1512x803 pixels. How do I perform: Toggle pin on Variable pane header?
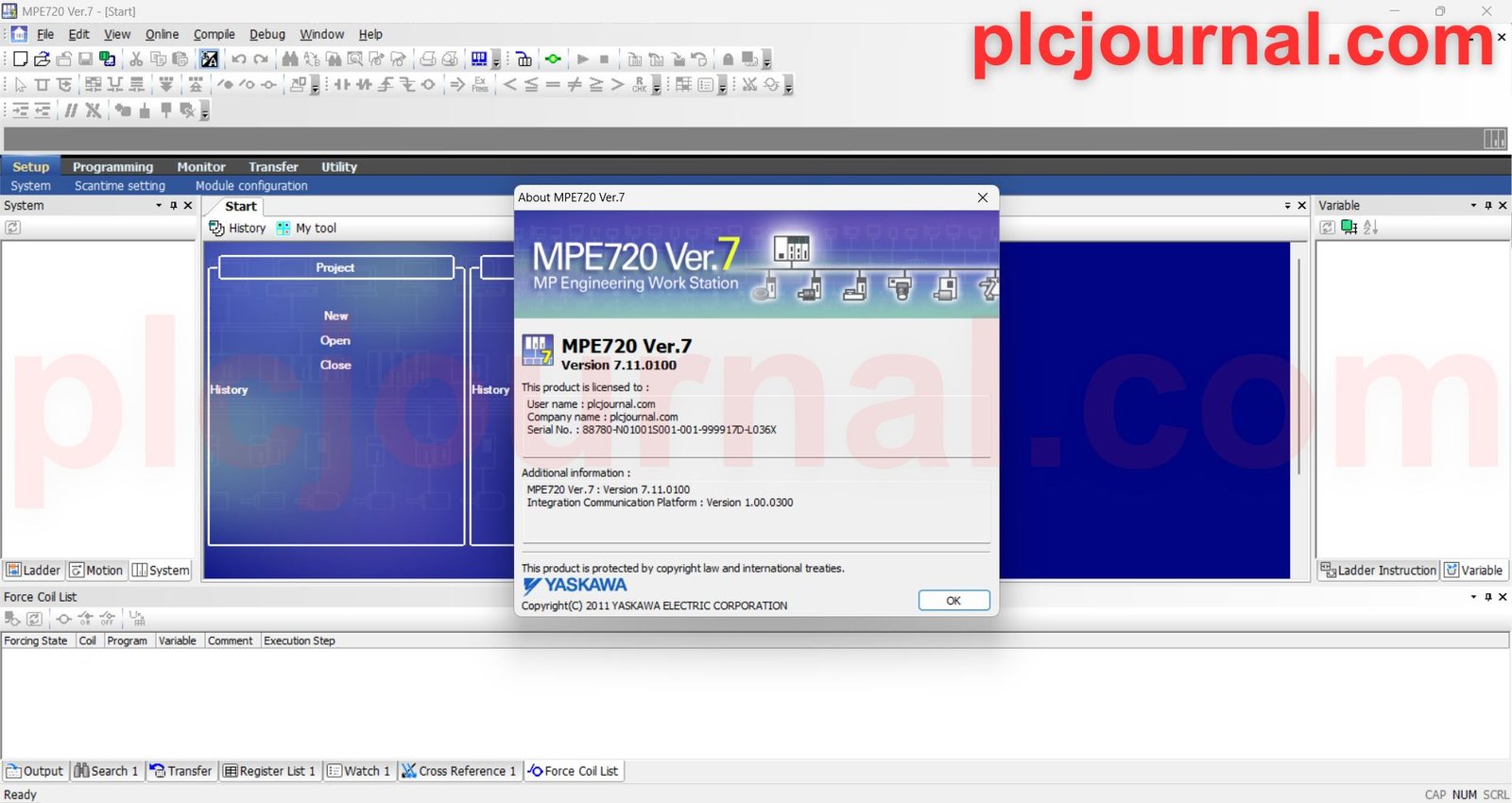pyautogui.click(x=1488, y=205)
